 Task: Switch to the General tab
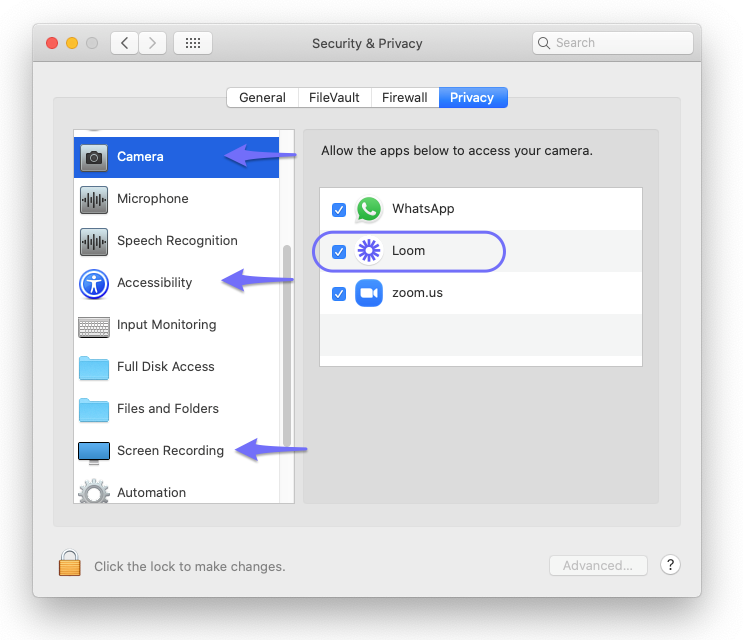(262, 97)
